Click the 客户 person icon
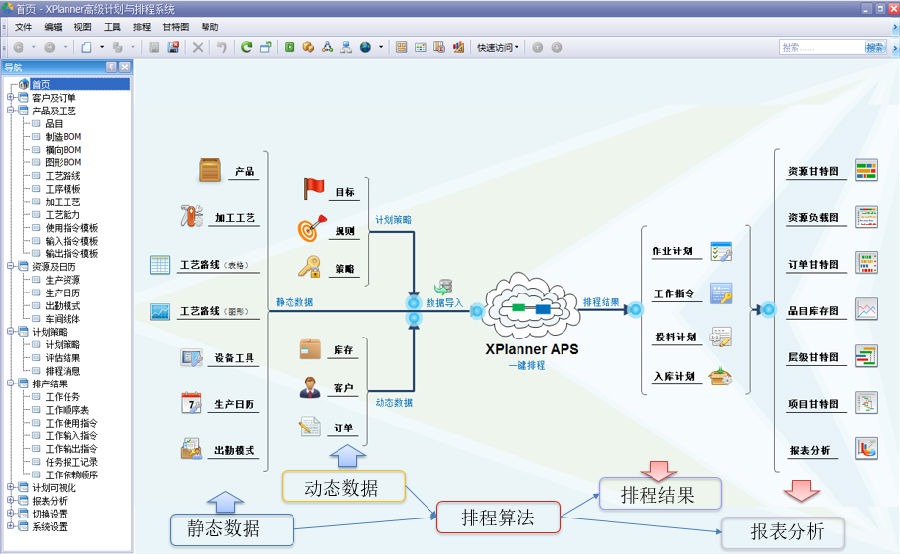This screenshot has height=554, width=900. tap(310, 387)
